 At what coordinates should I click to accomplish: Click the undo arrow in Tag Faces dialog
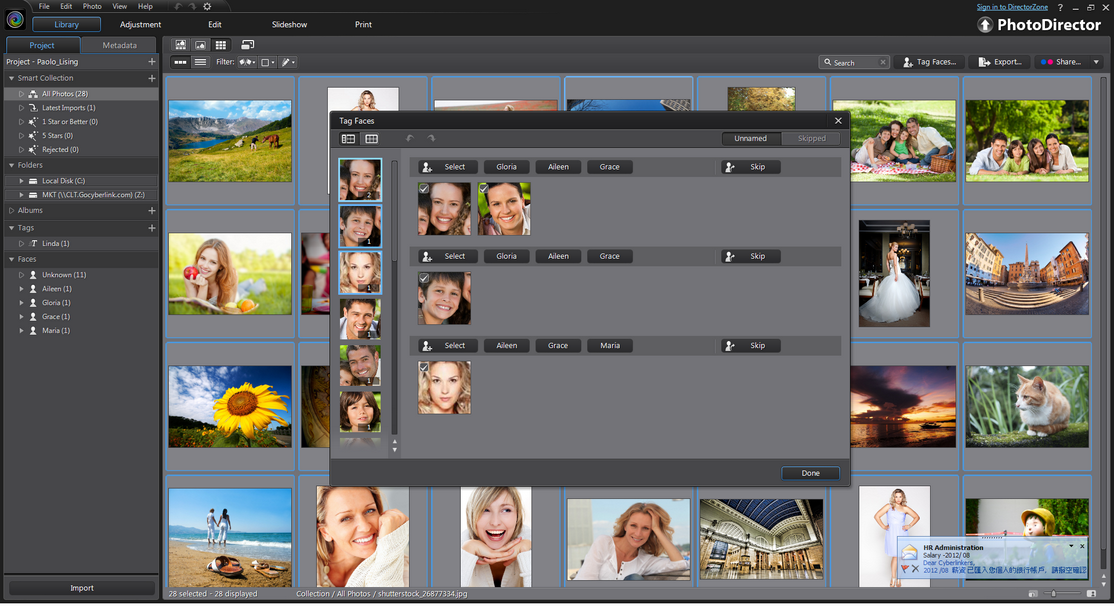point(409,139)
